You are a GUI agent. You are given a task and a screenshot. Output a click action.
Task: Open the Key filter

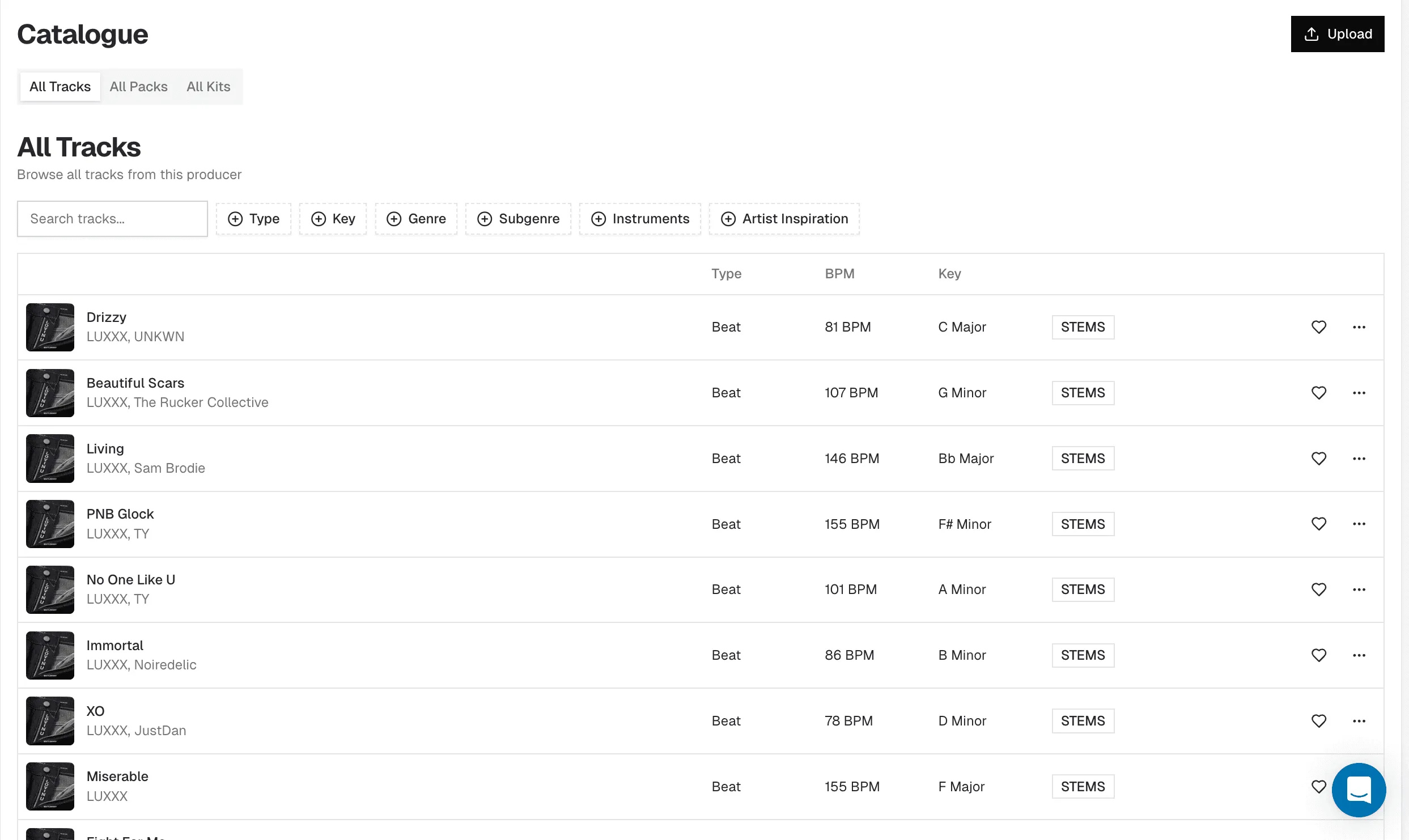tap(333, 219)
